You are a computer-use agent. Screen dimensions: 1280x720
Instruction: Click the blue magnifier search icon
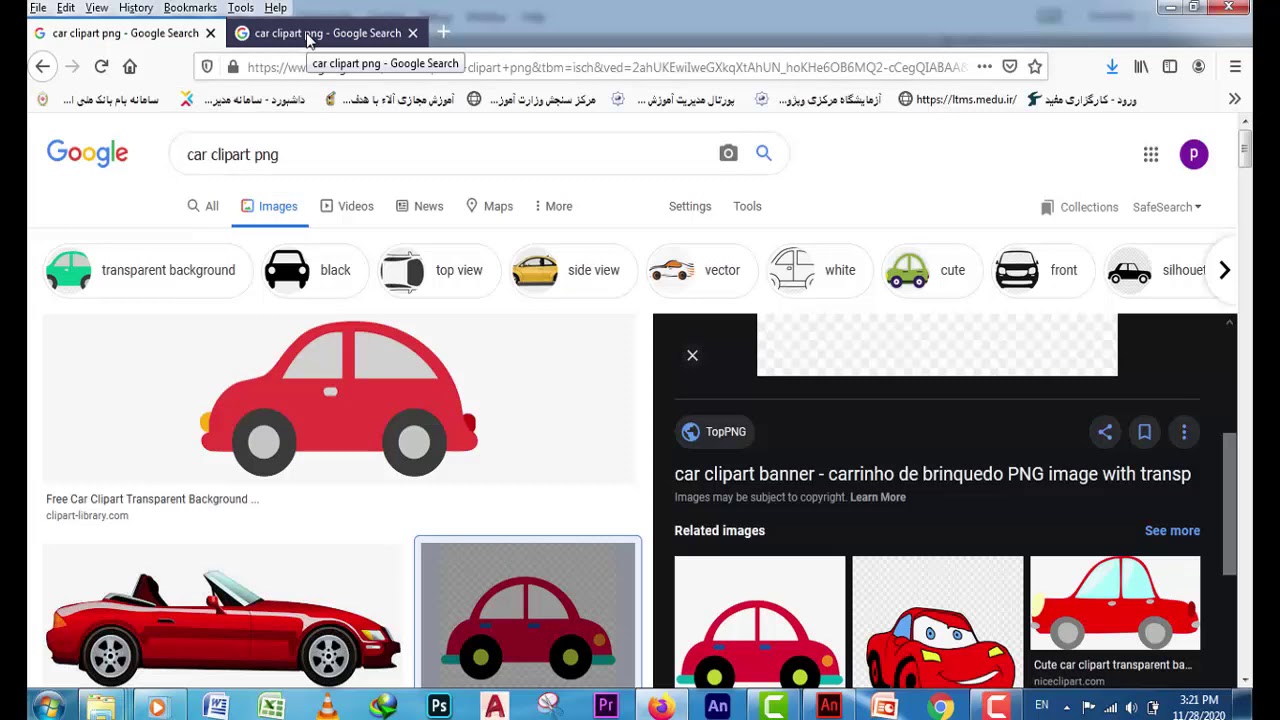763,153
